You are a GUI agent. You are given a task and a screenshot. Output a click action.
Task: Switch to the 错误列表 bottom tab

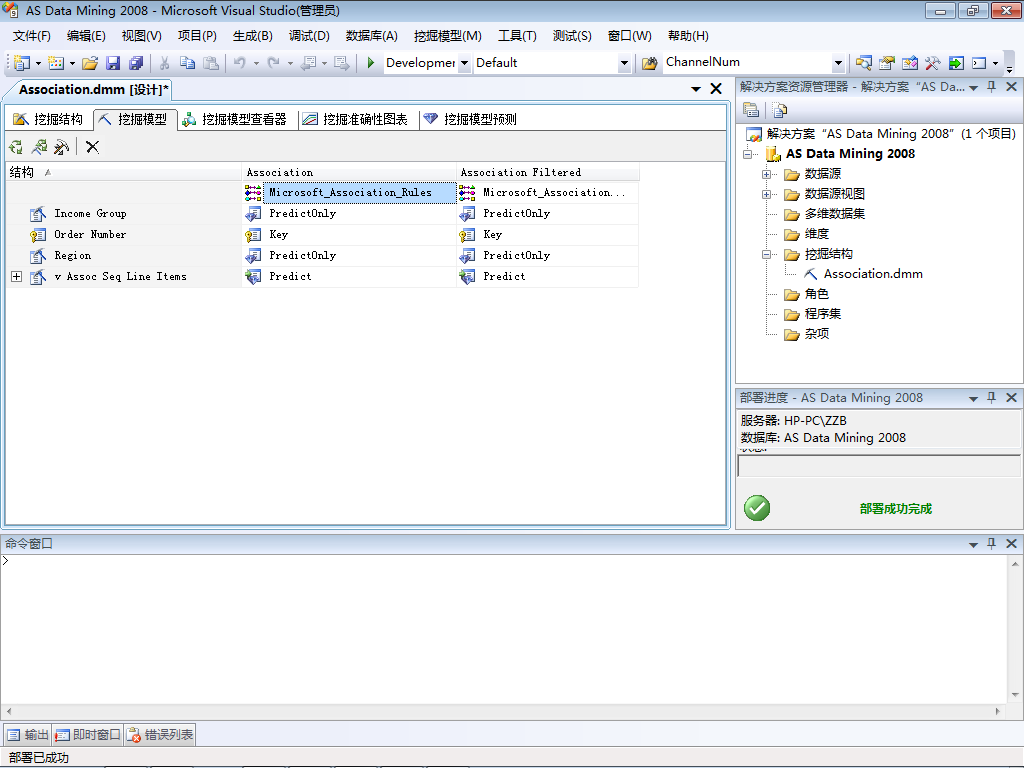(x=159, y=735)
